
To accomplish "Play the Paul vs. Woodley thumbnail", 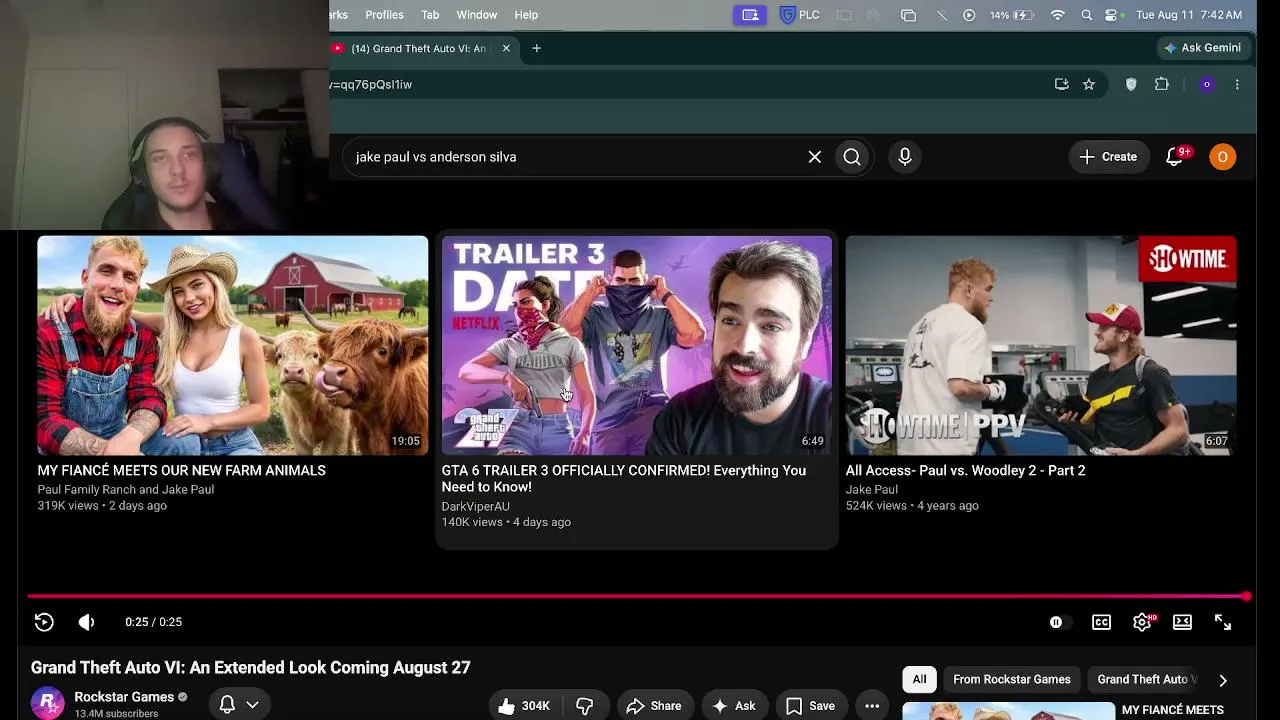I will coord(1041,345).
